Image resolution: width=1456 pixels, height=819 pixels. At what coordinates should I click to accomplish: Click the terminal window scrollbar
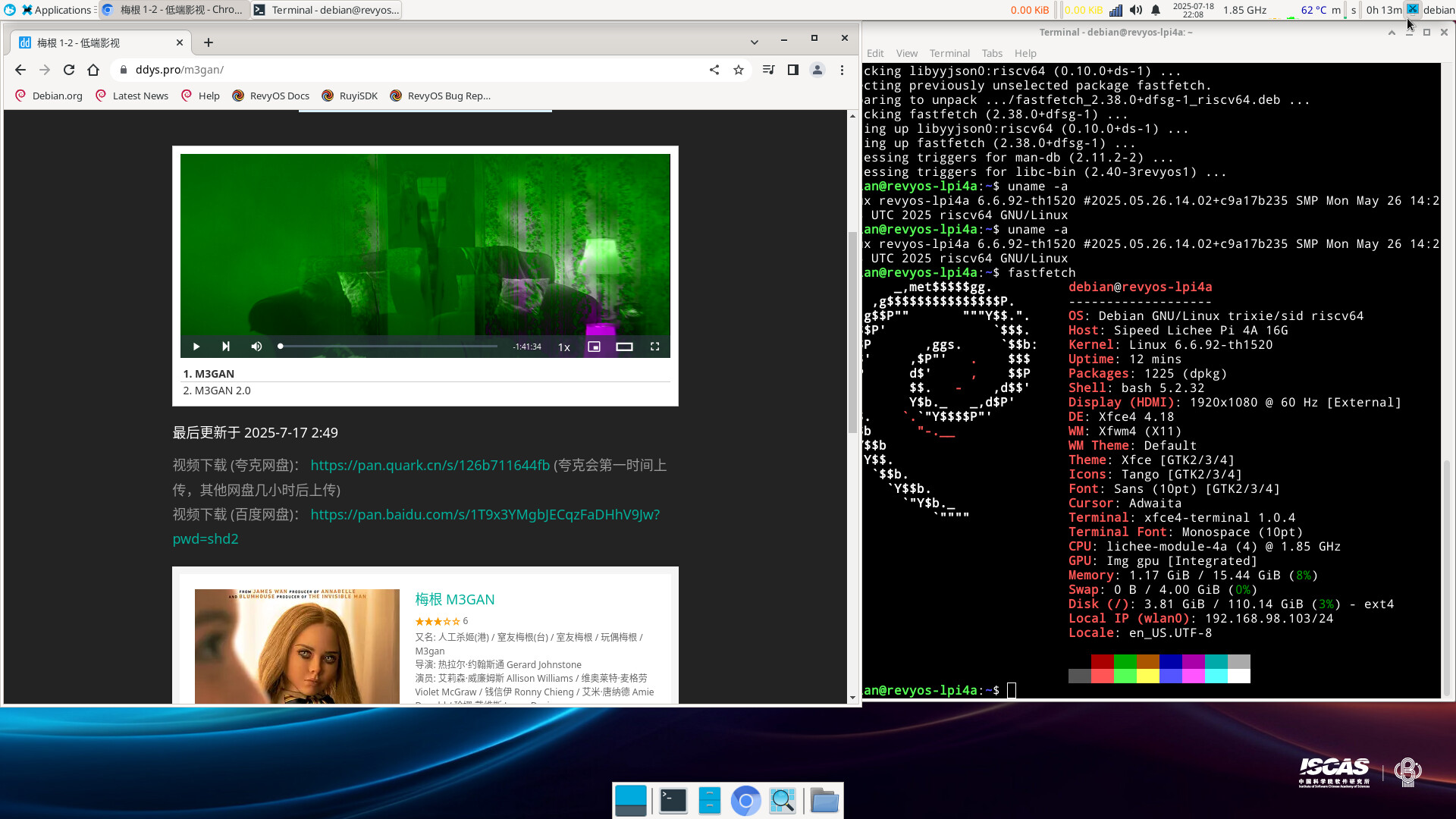[1446, 576]
